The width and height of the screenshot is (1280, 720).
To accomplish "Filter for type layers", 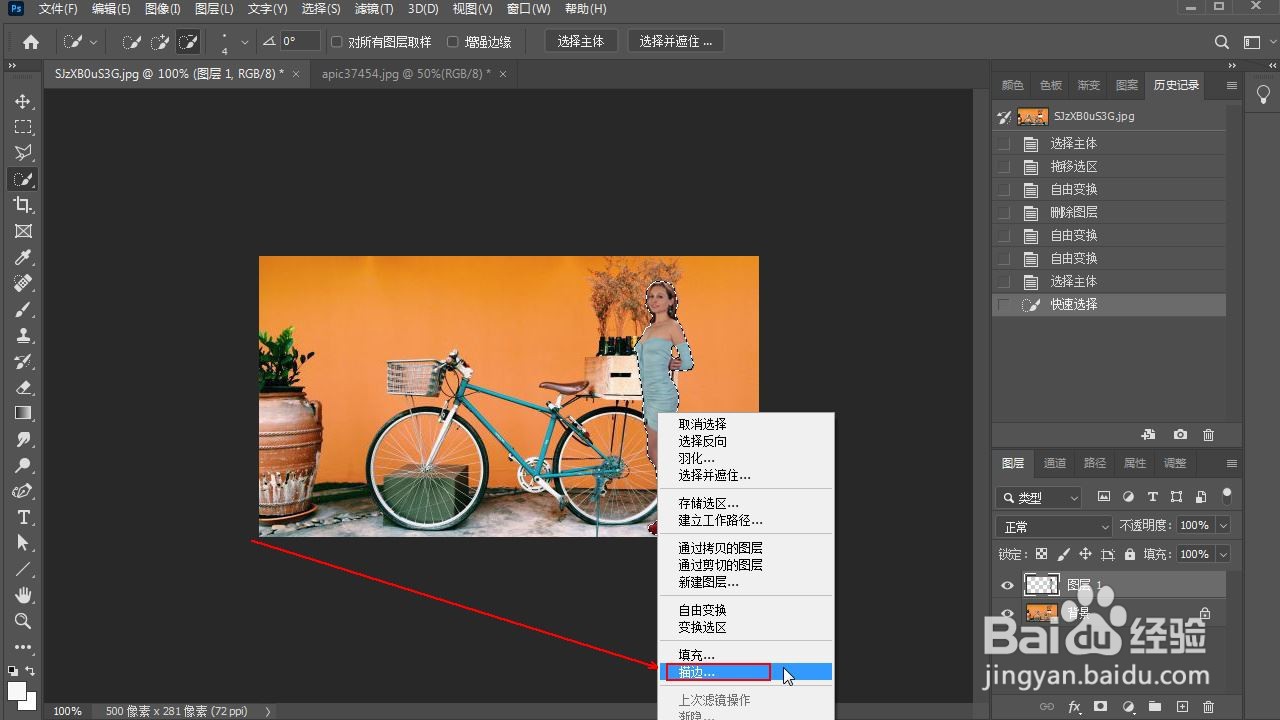I will click(x=1153, y=496).
